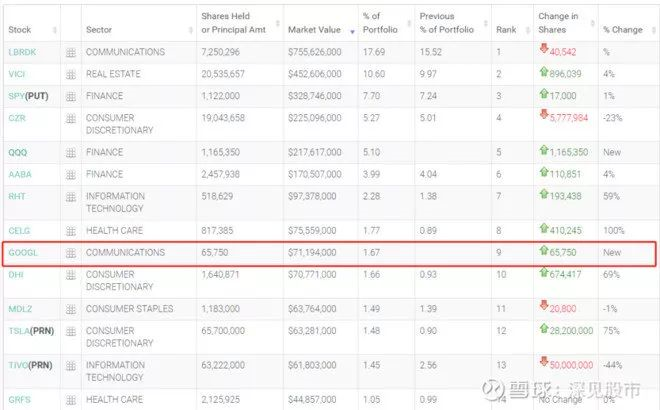Viewport: 660px width, 410px height.
Task: Sort table by Sector column
Action: point(191,30)
